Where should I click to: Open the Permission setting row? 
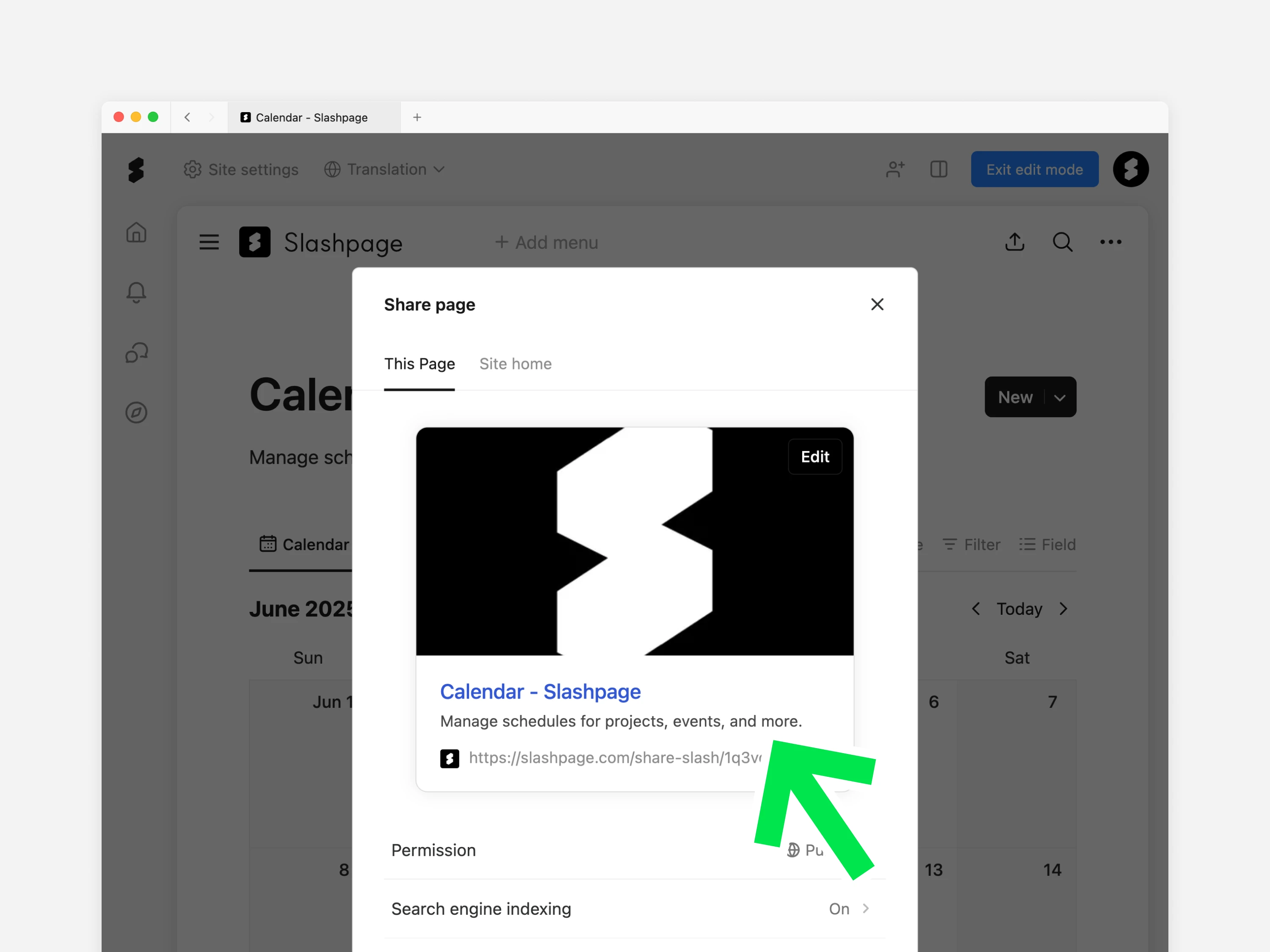[635, 850]
